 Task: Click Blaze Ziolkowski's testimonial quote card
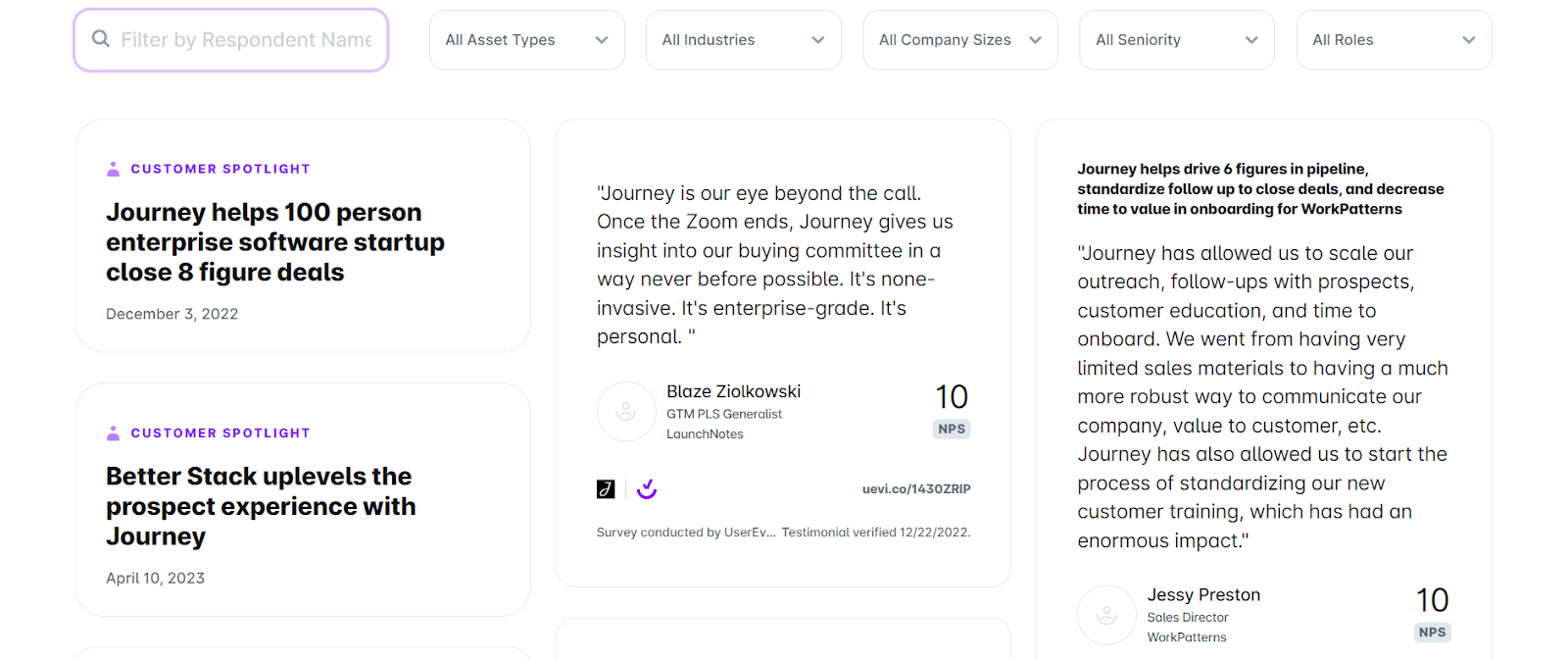(774, 265)
